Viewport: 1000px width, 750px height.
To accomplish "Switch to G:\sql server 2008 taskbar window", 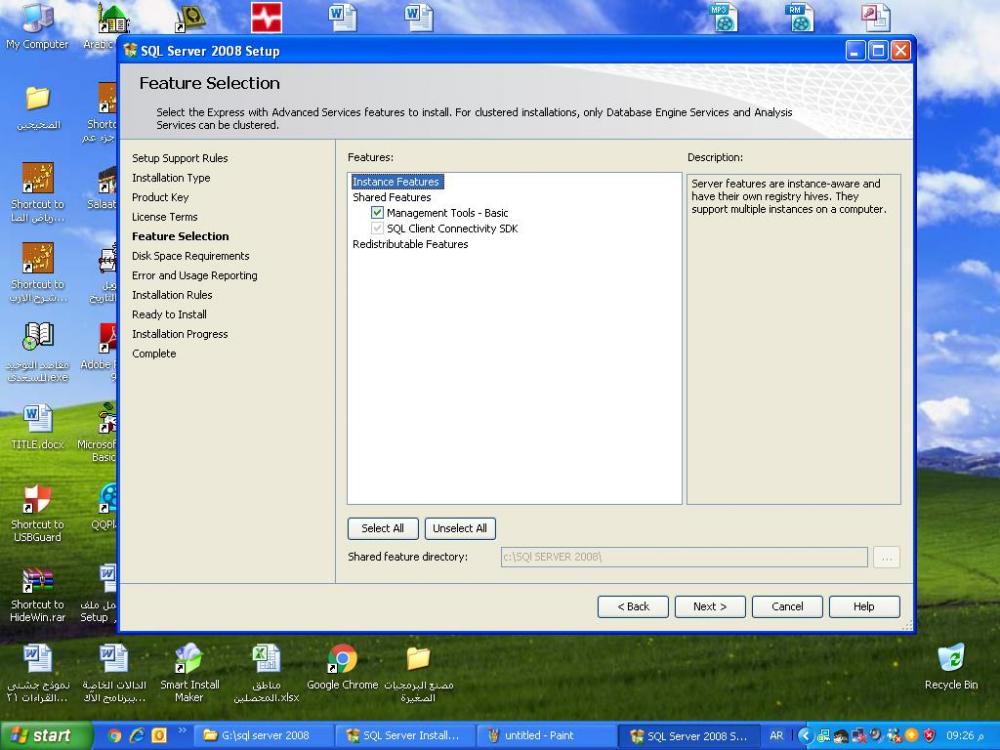I will pos(263,736).
